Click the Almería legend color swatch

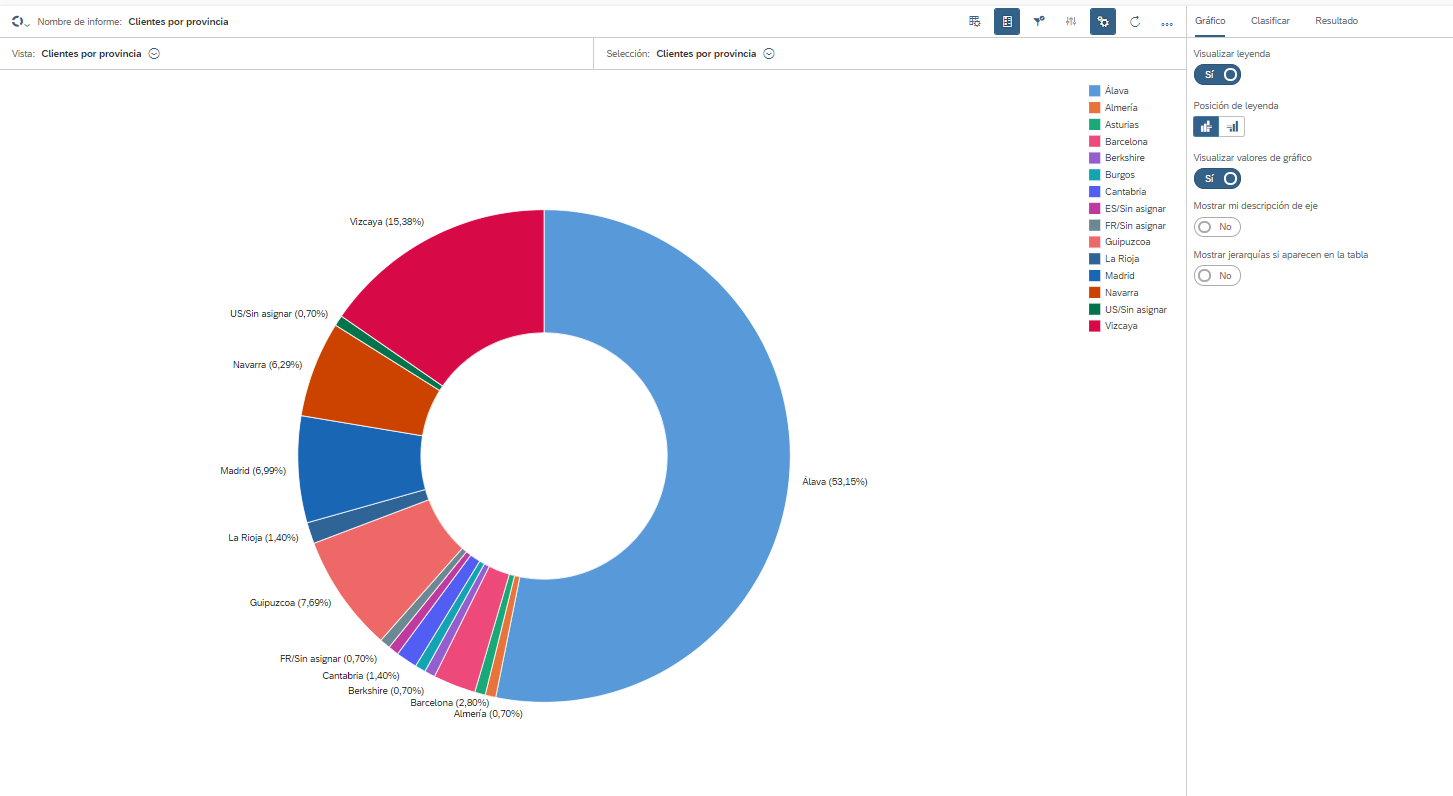tap(1094, 107)
